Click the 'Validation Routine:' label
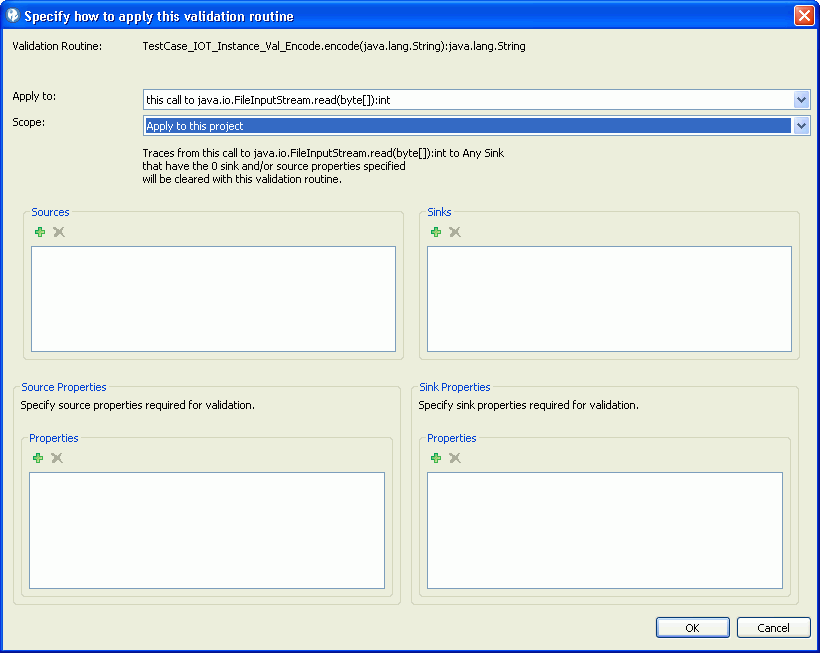 57,46
